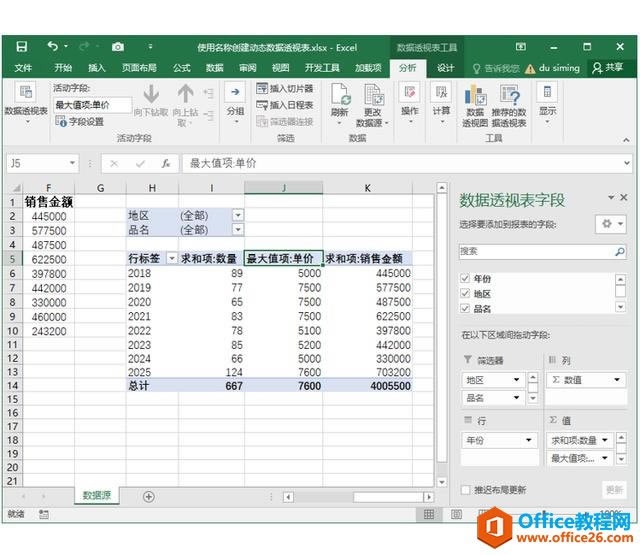
Task: Open 求和项:数量 dropdown in values area
Action: tap(605, 440)
